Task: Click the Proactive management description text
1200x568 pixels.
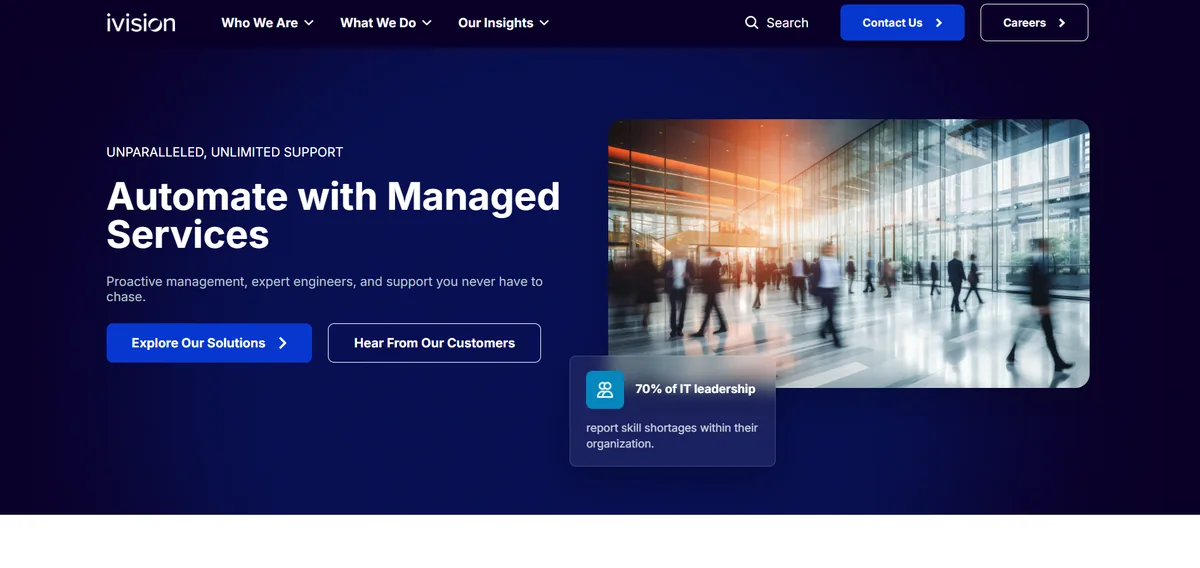Action: 325,289
